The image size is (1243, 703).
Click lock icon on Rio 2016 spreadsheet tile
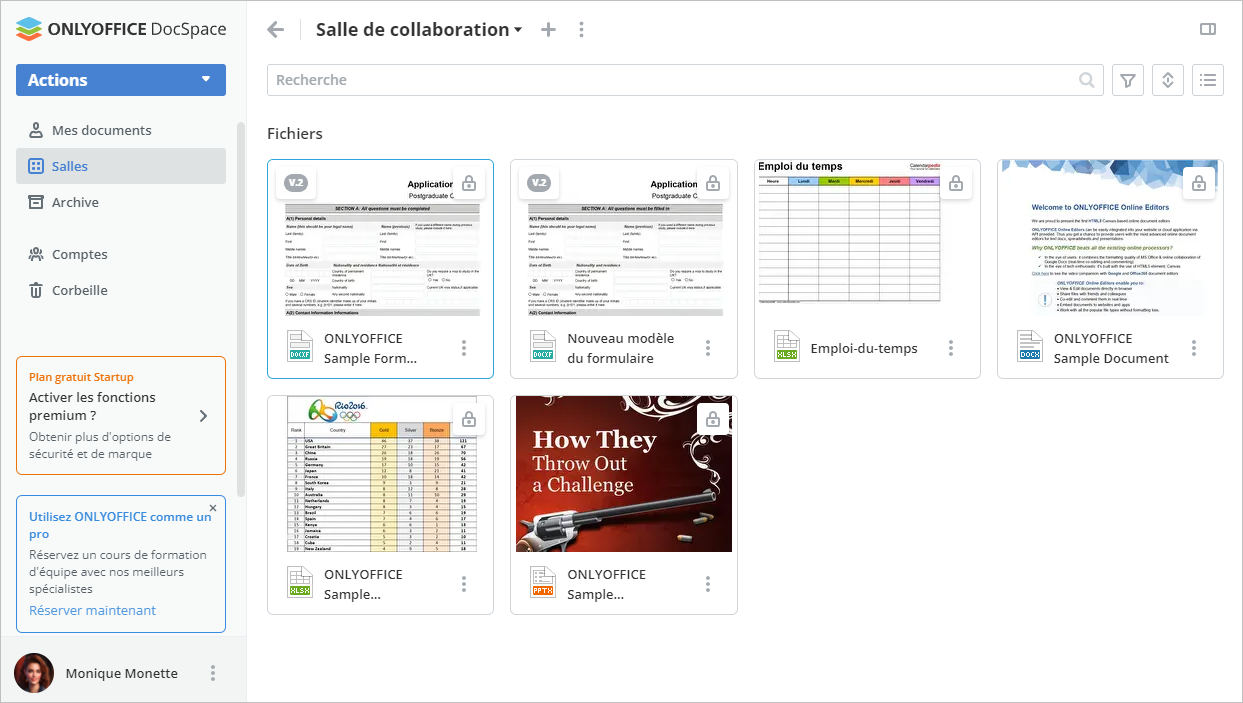[x=469, y=419]
